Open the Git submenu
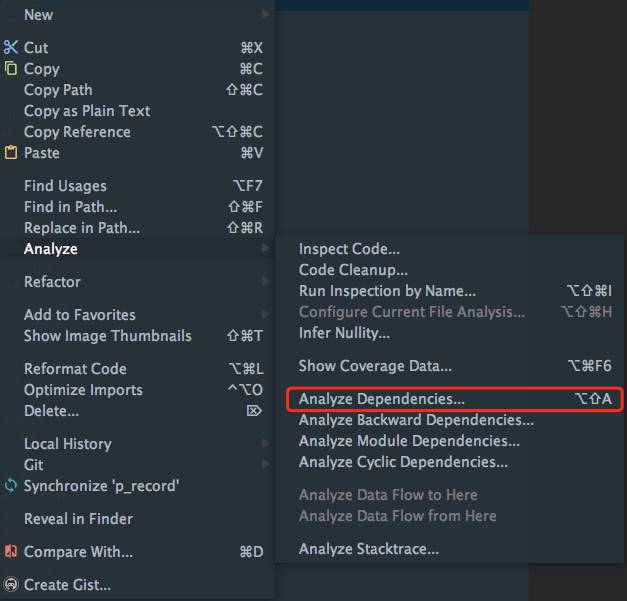Screen dimensions: 627x601 pyautogui.click(x=34, y=465)
